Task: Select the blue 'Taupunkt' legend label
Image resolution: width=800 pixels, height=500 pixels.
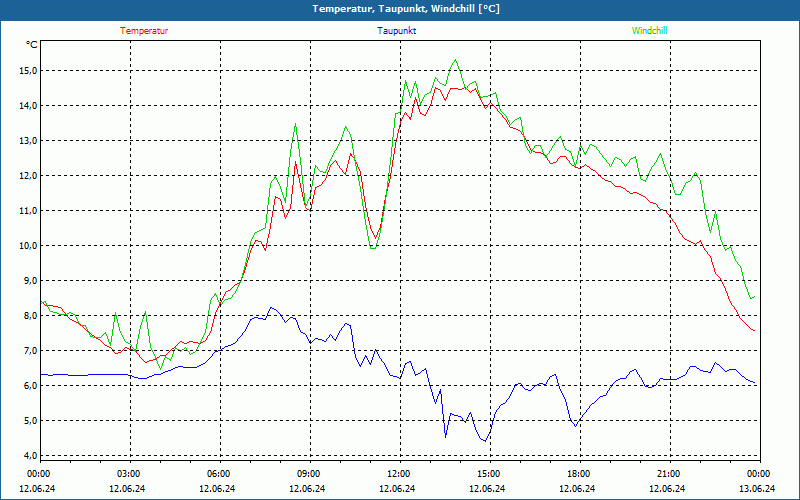Action: (x=396, y=31)
